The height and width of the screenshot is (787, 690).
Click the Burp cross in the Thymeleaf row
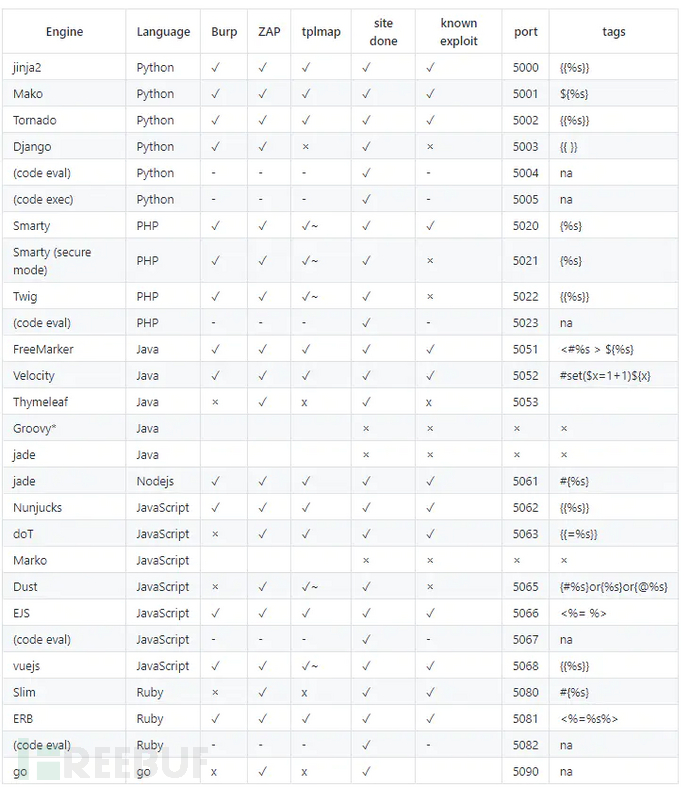[215, 402]
